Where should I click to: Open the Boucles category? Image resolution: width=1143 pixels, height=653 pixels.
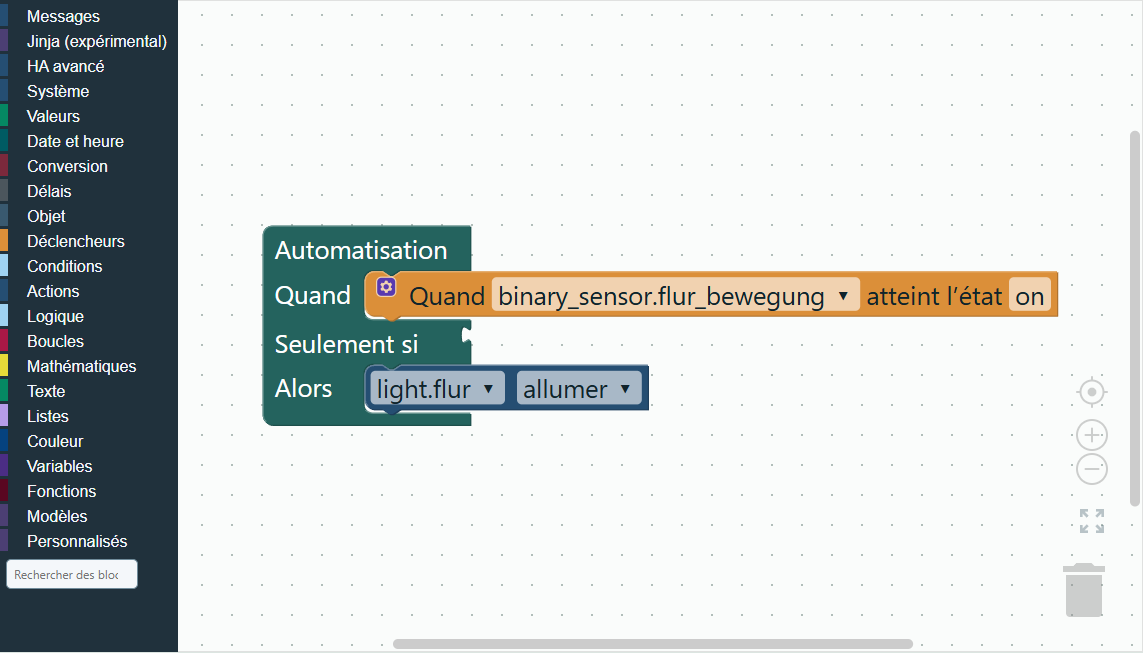(x=89, y=341)
